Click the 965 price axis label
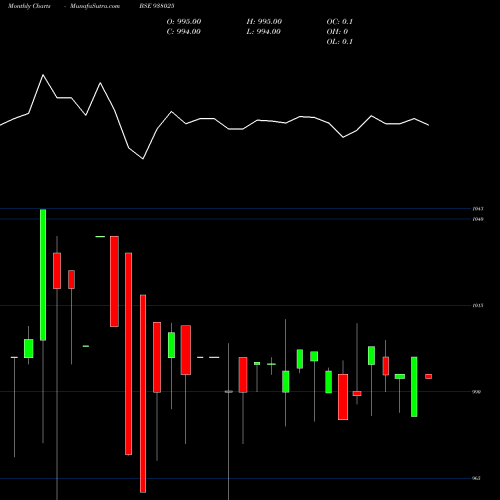This screenshot has width=500, height=500. coord(477,478)
